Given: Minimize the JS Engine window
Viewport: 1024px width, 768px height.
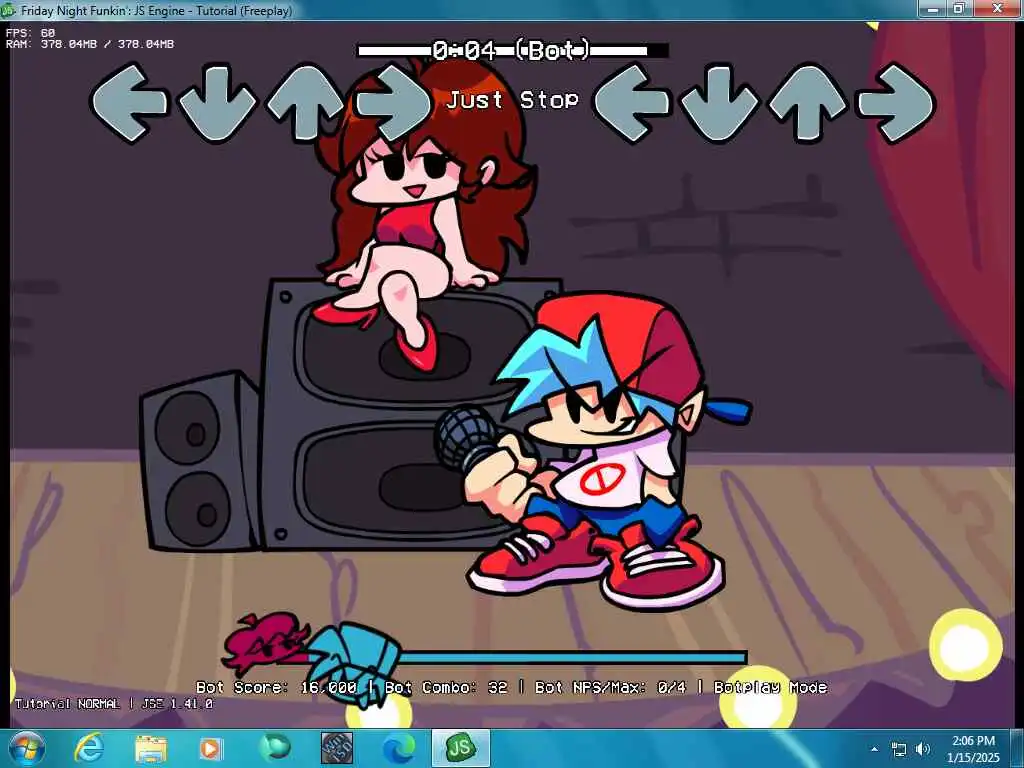Looking at the screenshot, I should 933,9.
